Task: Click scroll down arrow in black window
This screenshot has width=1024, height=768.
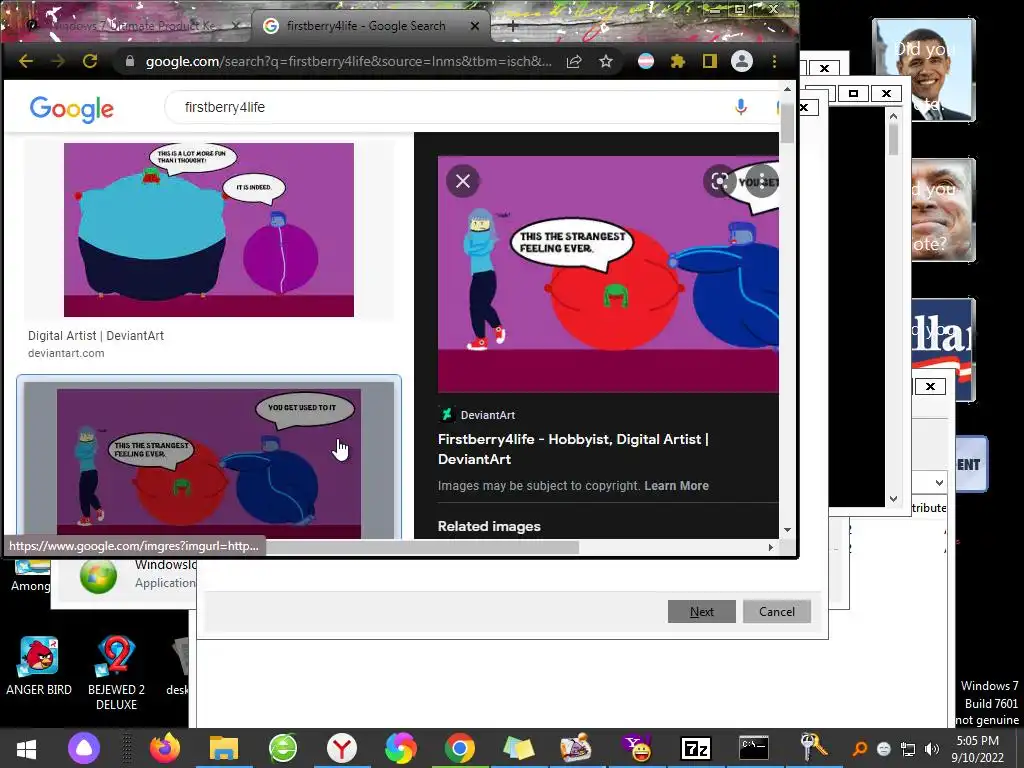Action: click(893, 499)
